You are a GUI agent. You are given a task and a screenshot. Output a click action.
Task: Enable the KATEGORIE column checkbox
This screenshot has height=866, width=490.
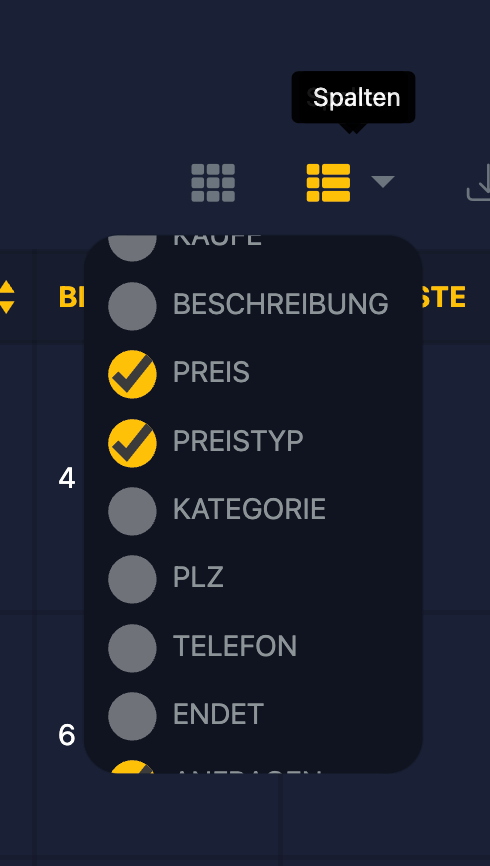(132, 511)
